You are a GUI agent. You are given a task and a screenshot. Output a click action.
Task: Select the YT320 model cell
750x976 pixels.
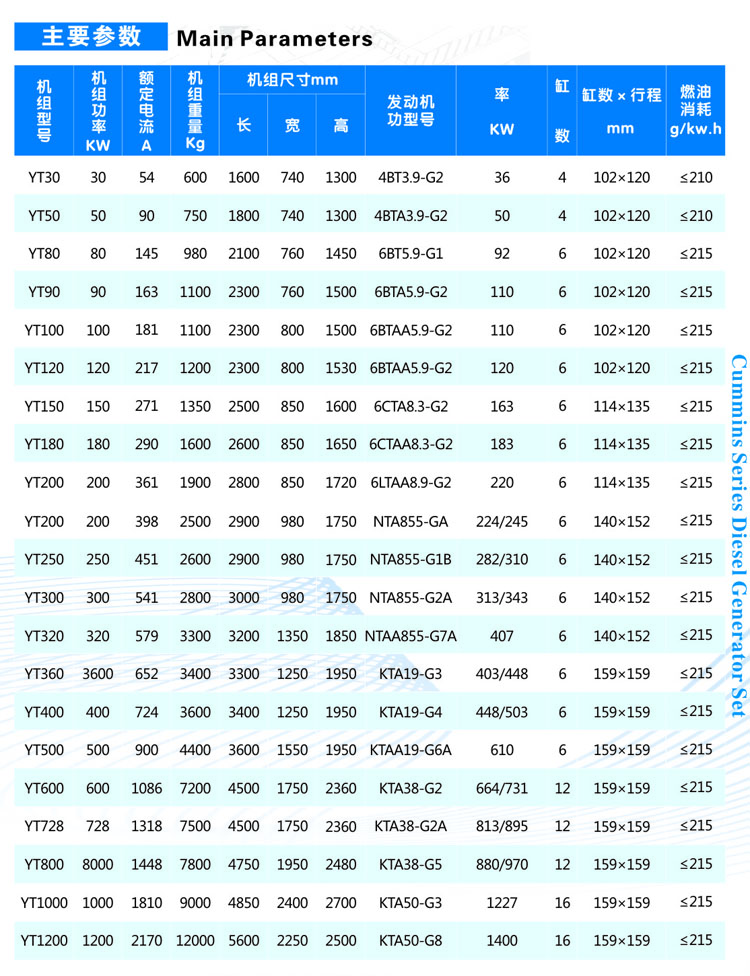pyautogui.click(x=44, y=636)
